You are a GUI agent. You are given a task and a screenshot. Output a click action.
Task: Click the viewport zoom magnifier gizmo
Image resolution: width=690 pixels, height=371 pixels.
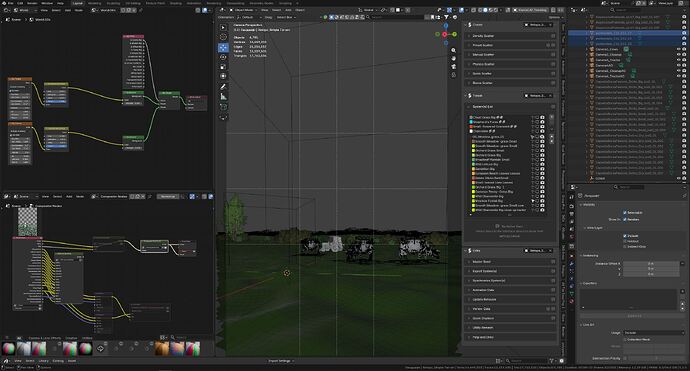[x=454, y=50]
